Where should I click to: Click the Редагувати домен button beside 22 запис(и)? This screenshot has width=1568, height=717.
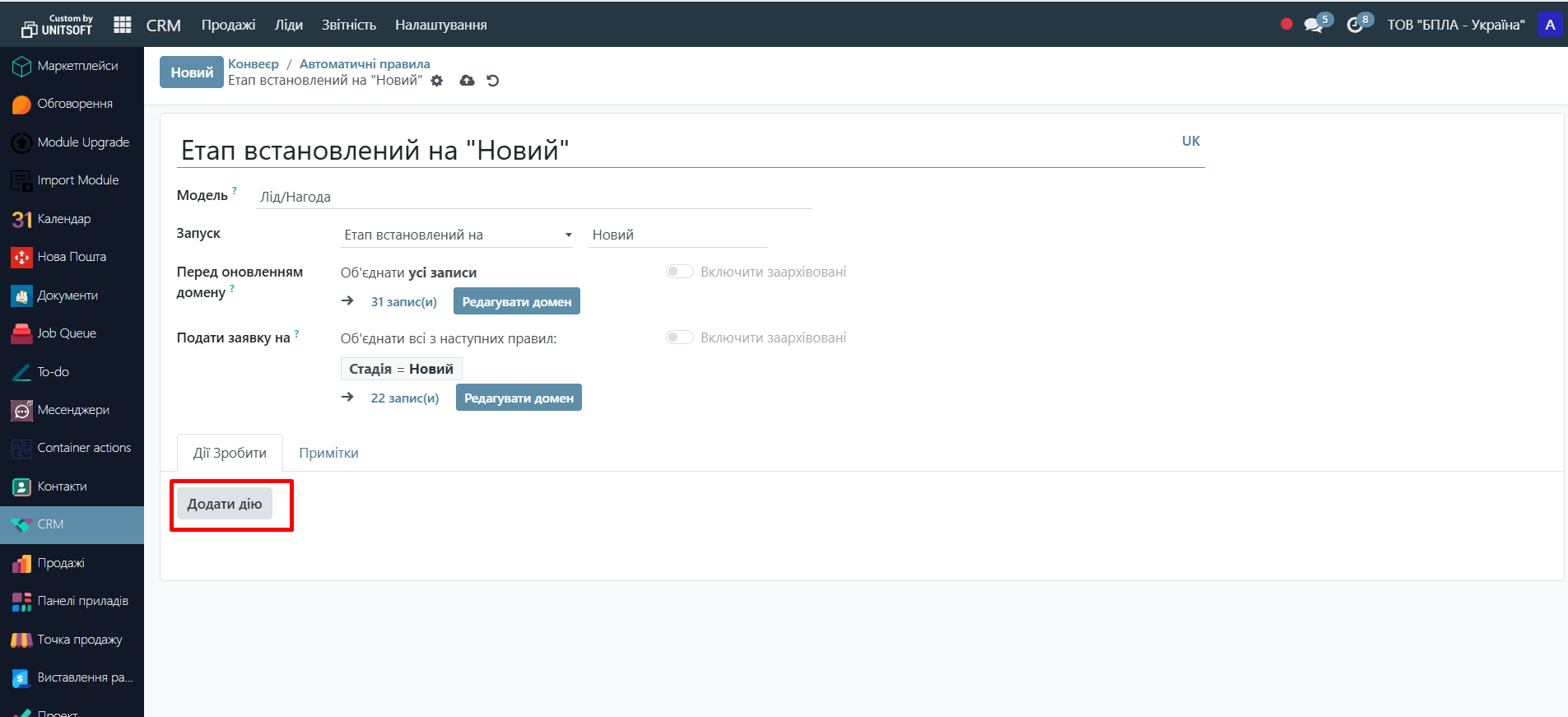tap(519, 398)
